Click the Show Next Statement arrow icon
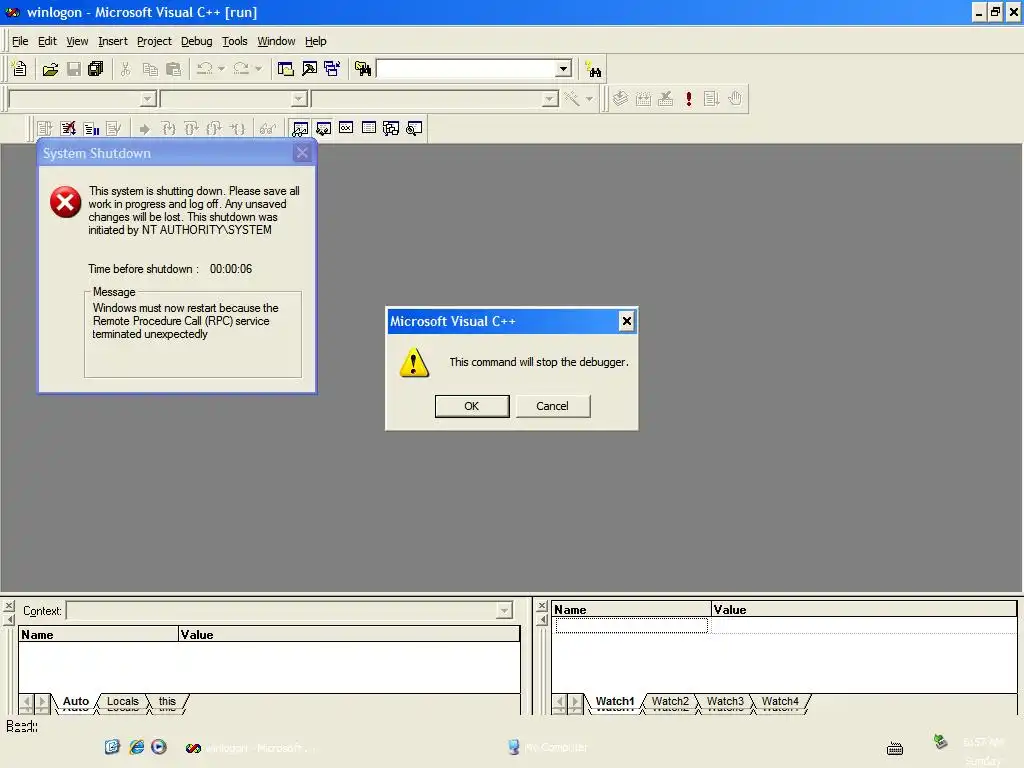 [x=144, y=129]
